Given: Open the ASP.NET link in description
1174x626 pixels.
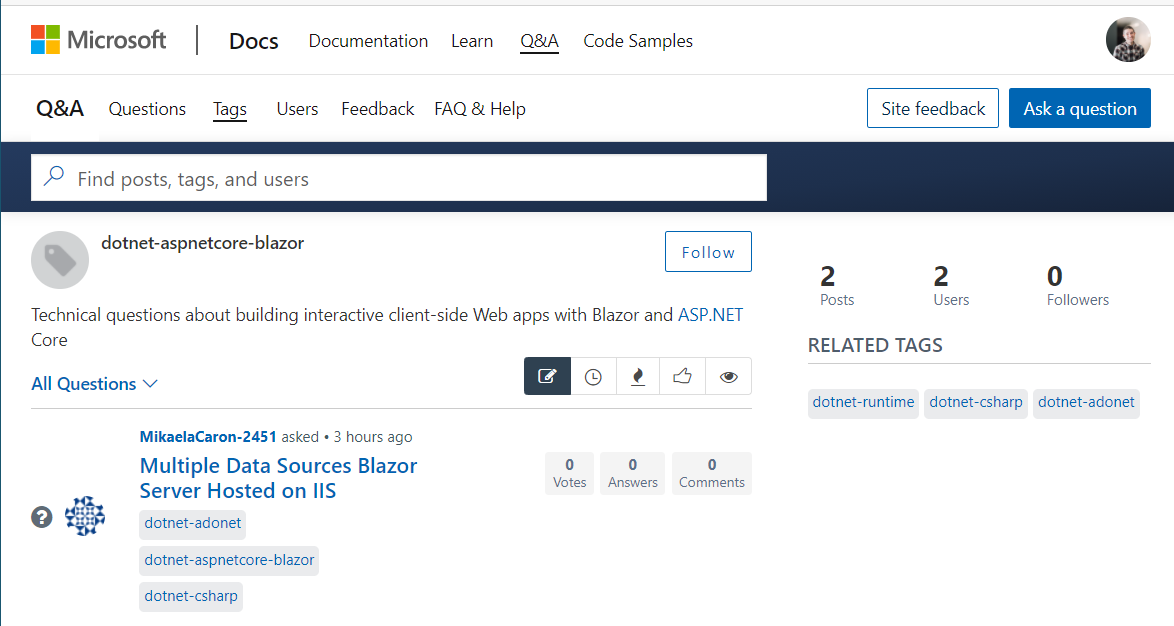Looking at the screenshot, I should tap(711, 314).
